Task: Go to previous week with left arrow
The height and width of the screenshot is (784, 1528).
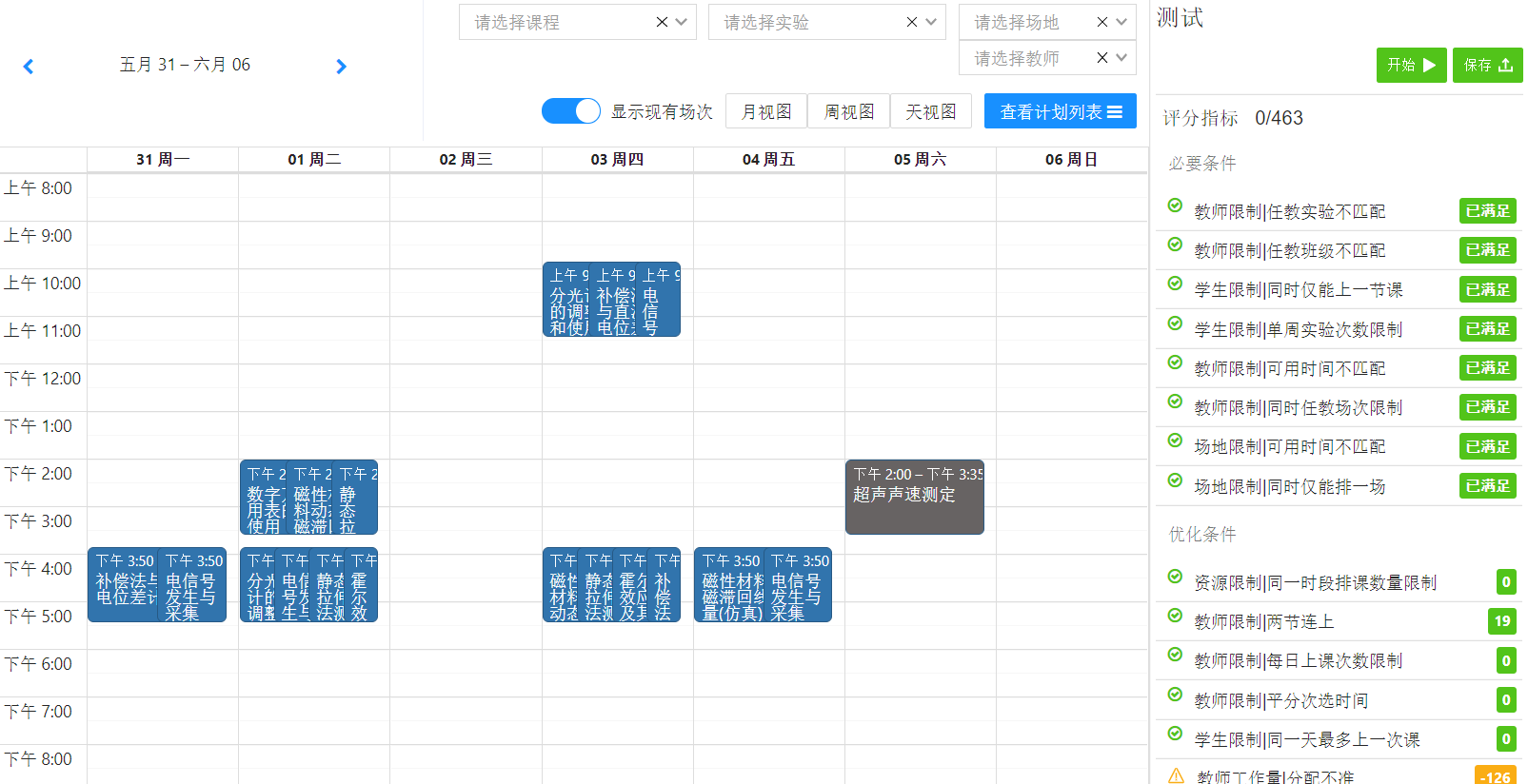Action: 29,67
